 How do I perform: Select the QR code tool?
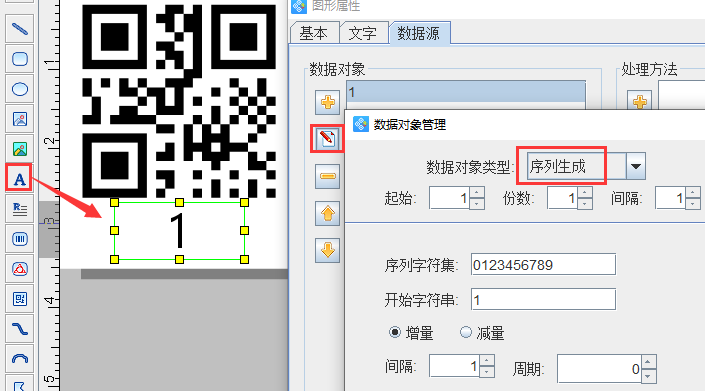[x=19, y=299]
